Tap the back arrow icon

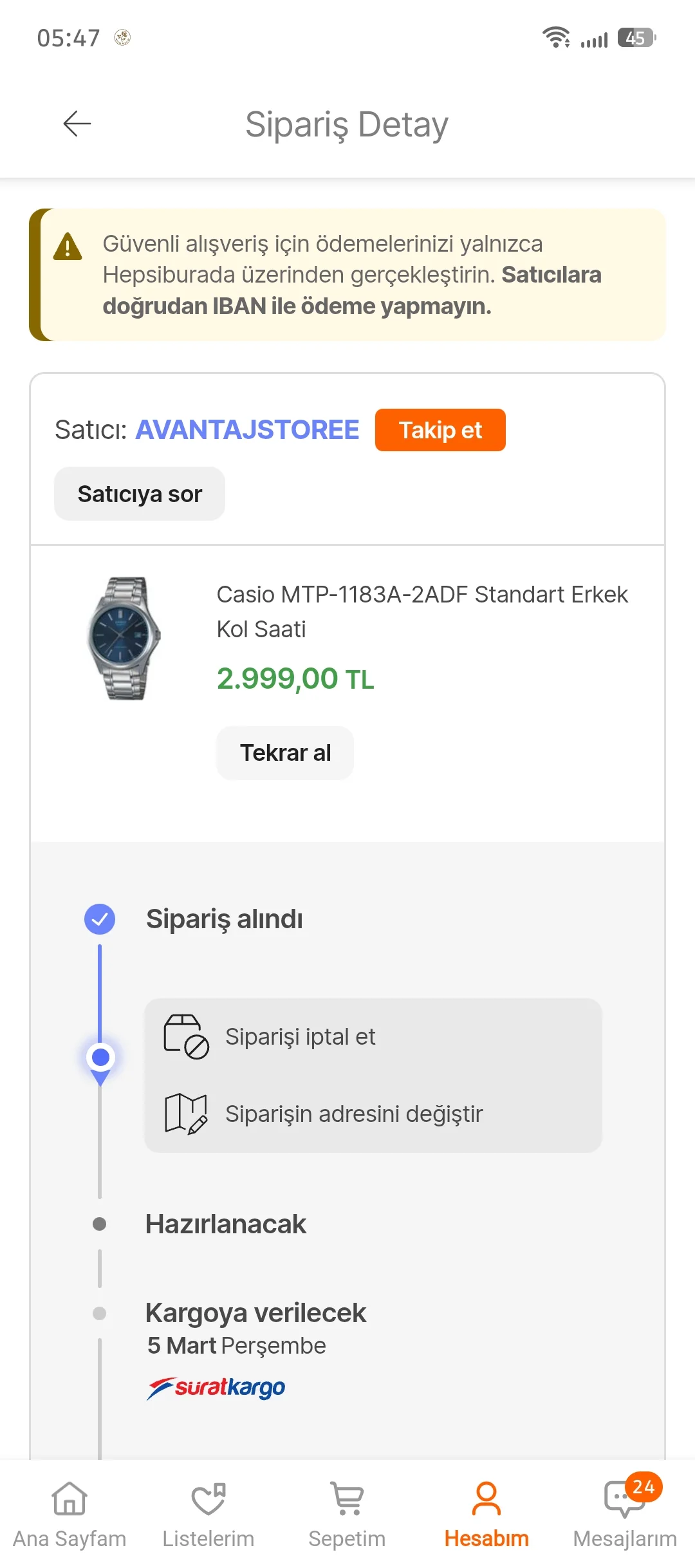click(x=77, y=124)
